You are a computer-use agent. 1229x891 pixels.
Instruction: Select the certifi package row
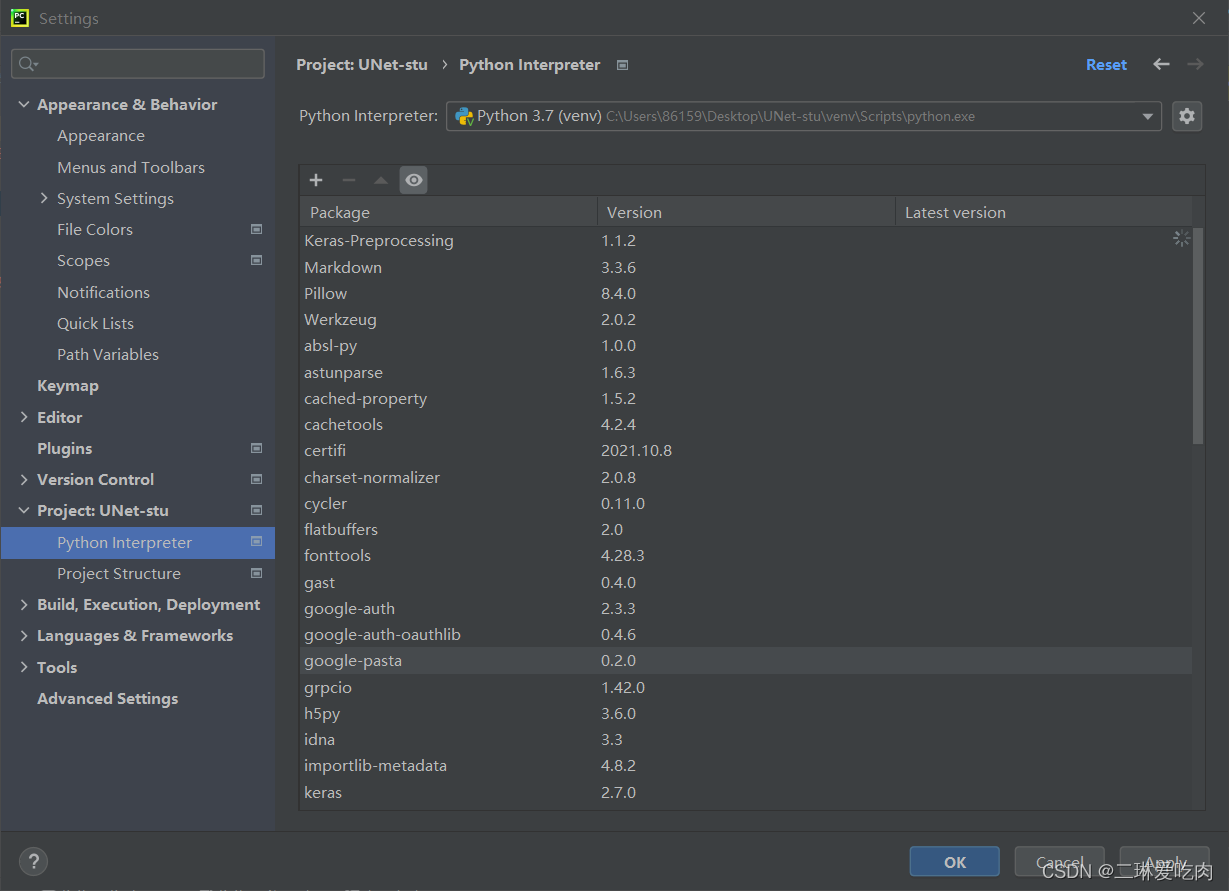[x=746, y=451]
